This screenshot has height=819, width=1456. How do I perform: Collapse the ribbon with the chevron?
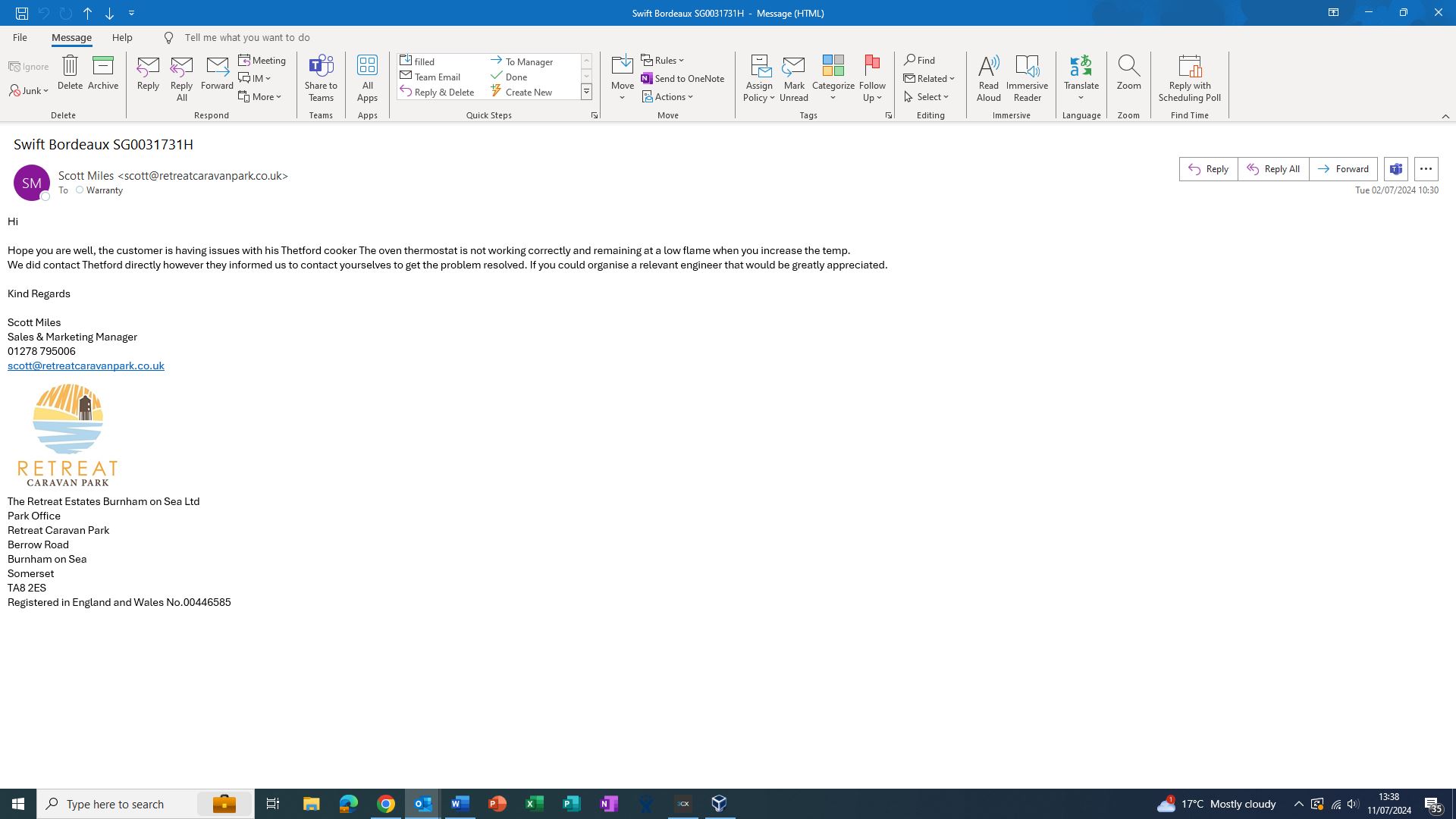click(x=1445, y=116)
